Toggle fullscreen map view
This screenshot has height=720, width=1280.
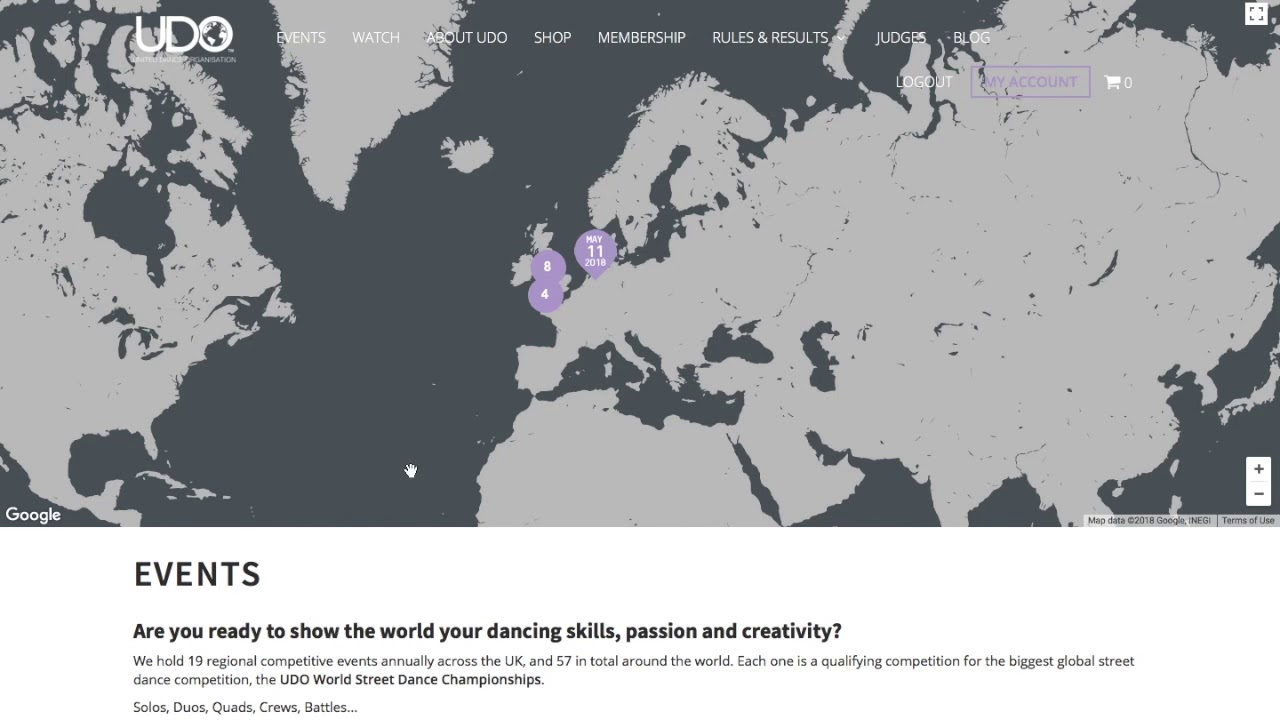(x=1256, y=13)
